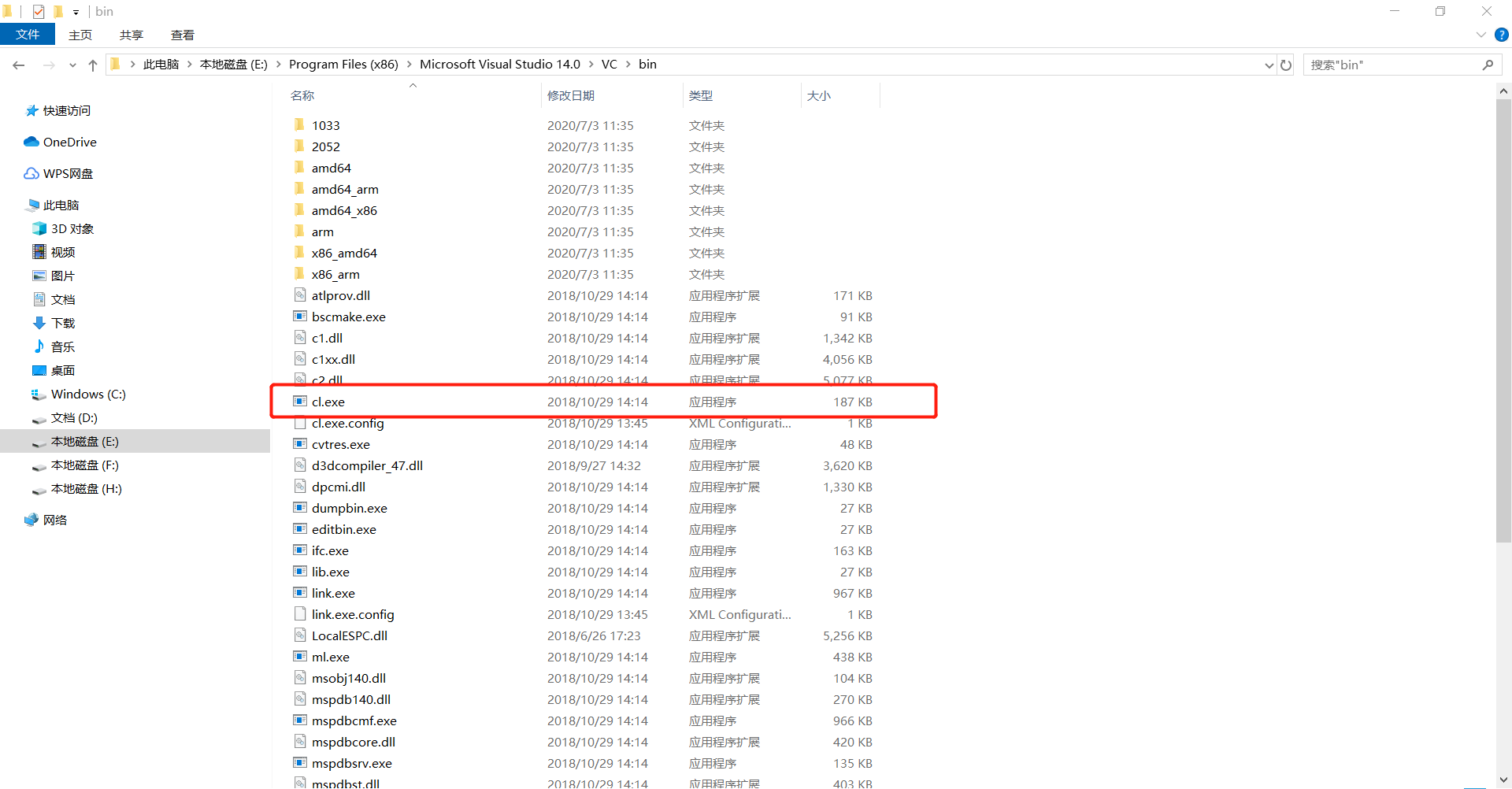The image size is (1512, 789).
Task: Open WPS网盘 from the sidebar
Action: [x=66, y=173]
